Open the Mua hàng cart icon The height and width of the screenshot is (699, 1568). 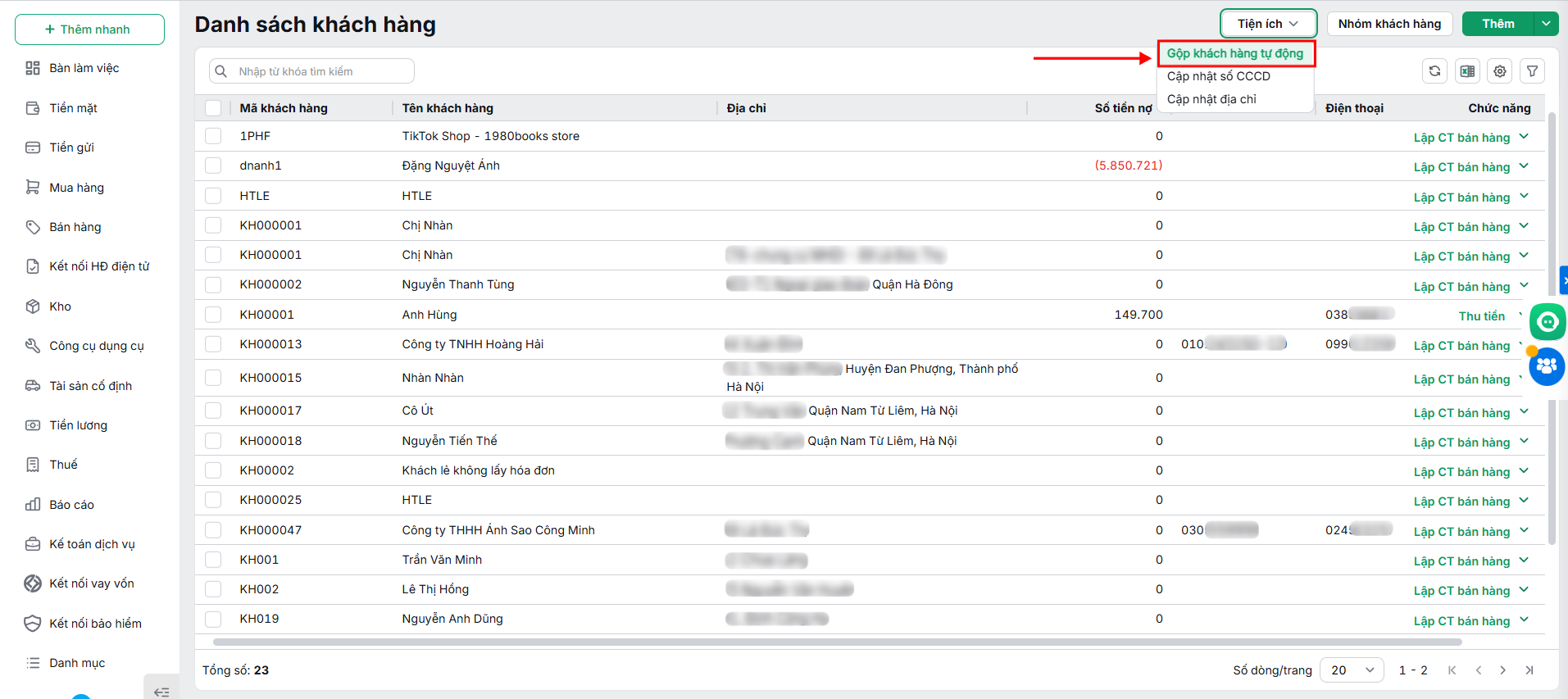click(33, 188)
